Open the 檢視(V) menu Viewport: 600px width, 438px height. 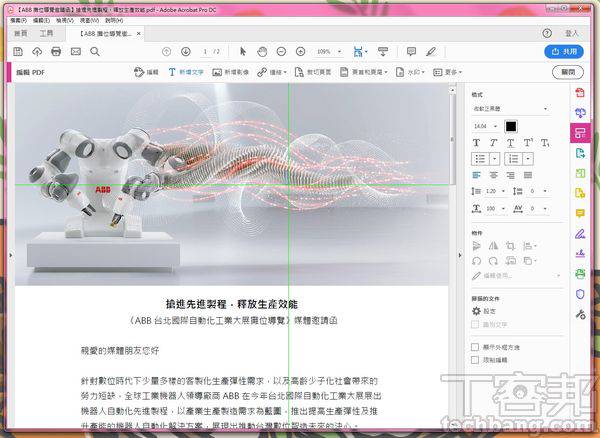tap(65, 20)
